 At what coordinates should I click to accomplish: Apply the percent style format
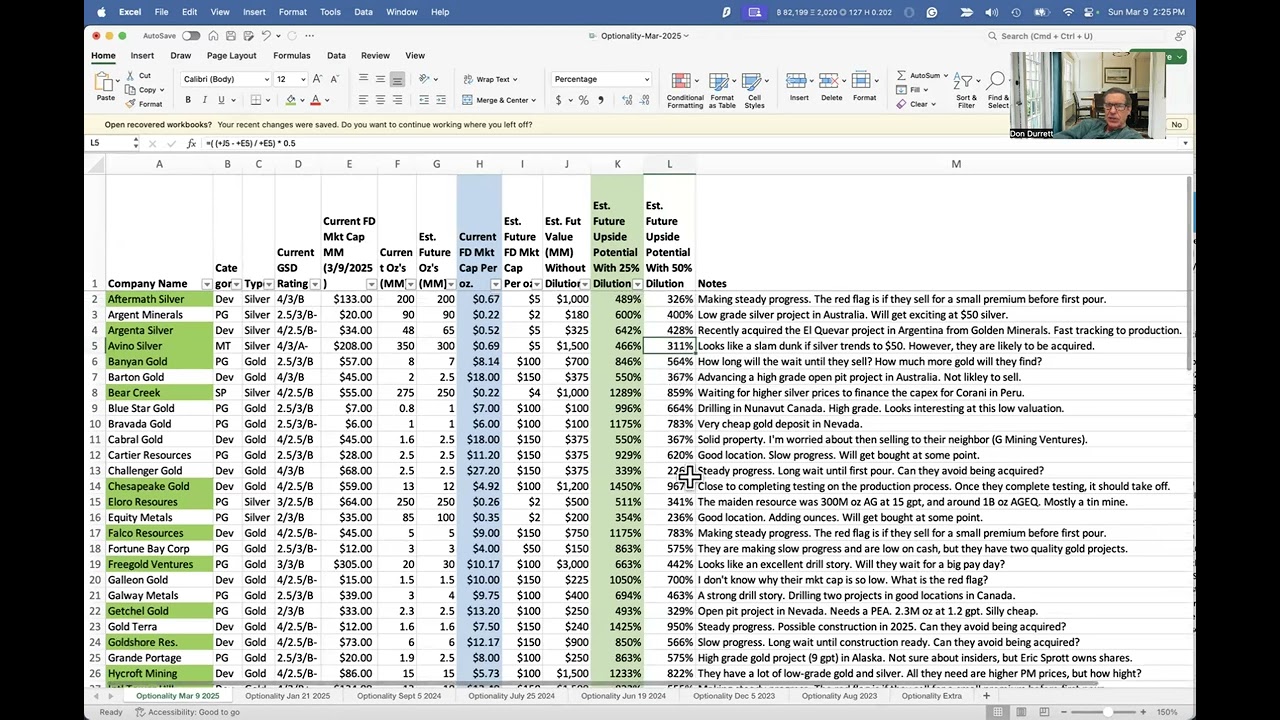coord(585,100)
